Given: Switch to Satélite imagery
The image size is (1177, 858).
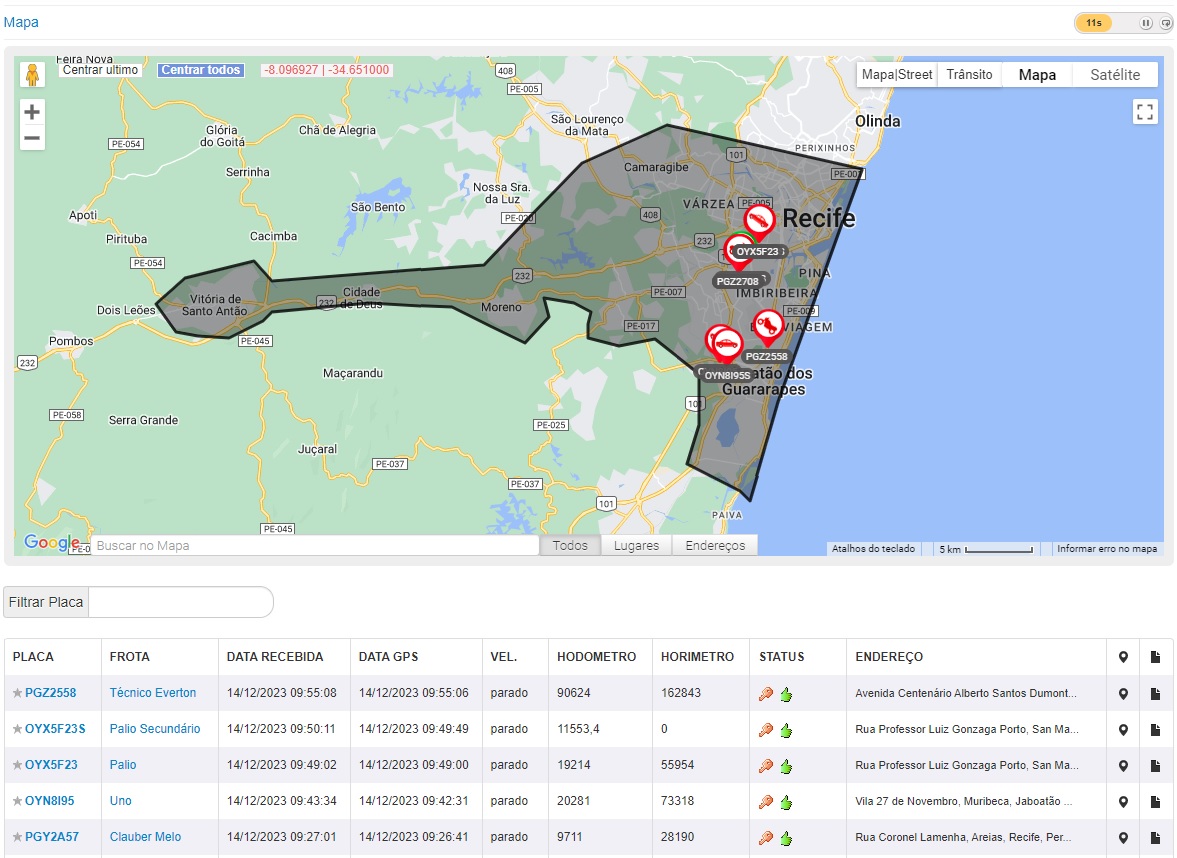Looking at the screenshot, I should pyautogui.click(x=1115, y=74).
